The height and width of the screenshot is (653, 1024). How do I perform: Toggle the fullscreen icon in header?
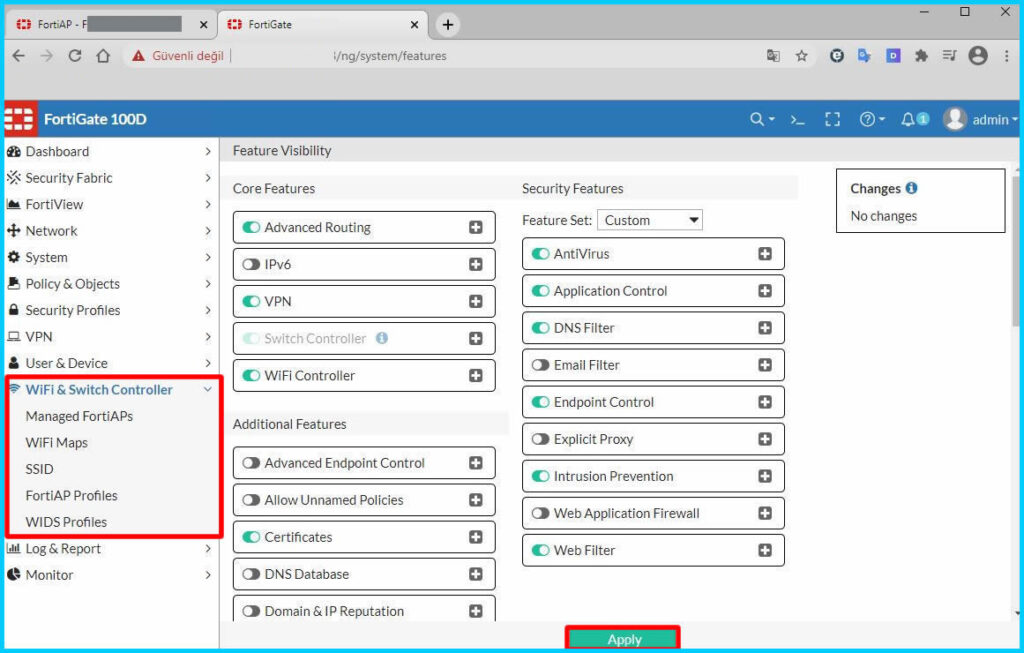click(x=832, y=119)
